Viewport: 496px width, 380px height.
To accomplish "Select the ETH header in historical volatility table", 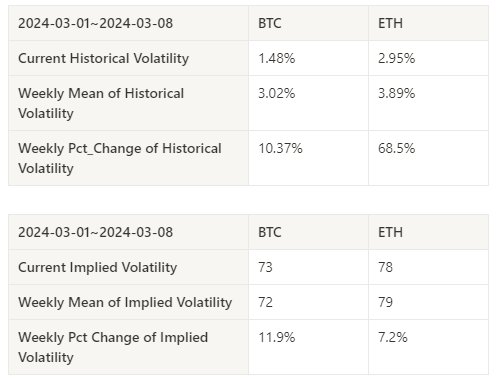I will coord(390,23).
